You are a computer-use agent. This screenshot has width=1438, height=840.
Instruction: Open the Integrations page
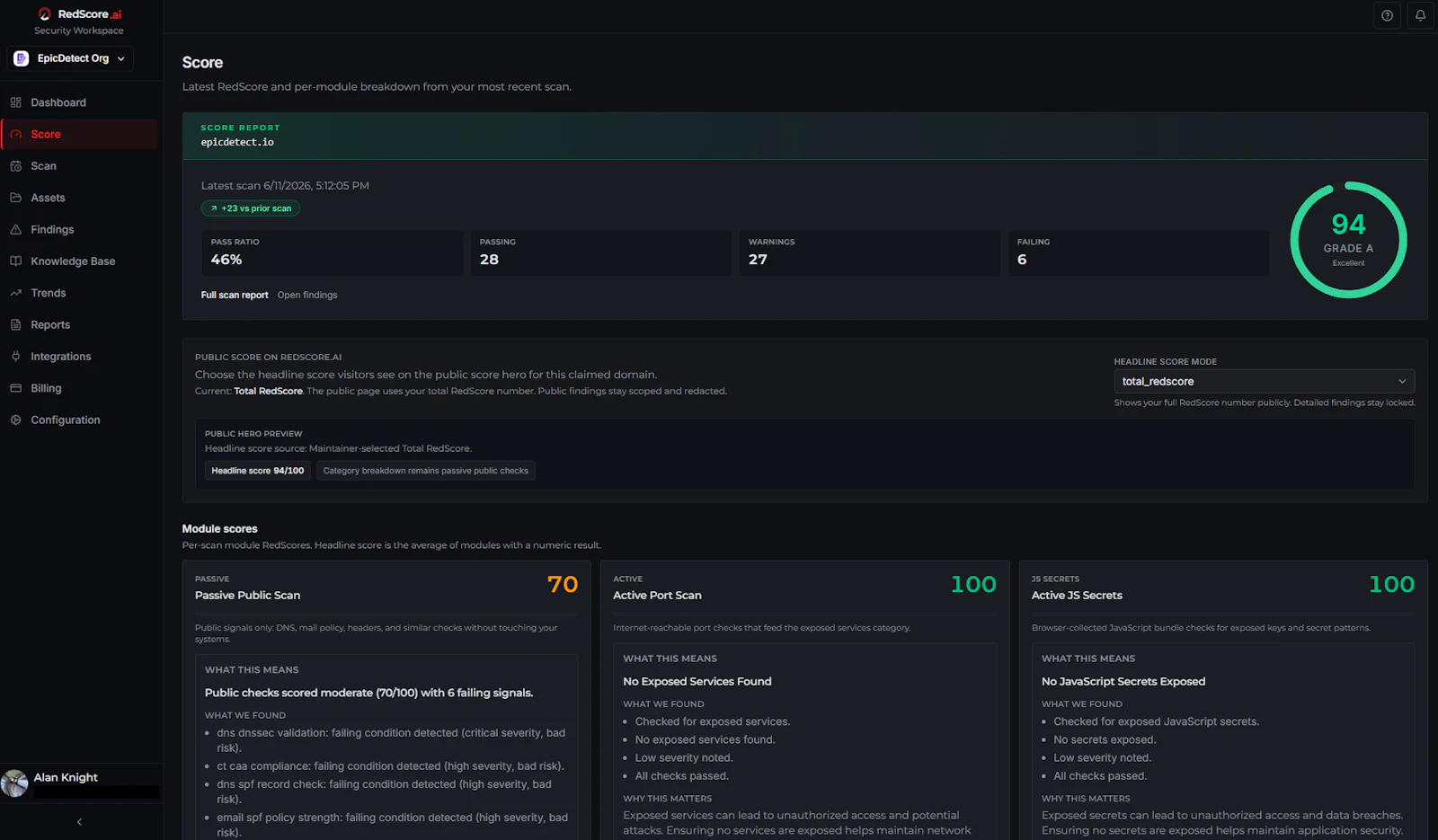pos(79,357)
